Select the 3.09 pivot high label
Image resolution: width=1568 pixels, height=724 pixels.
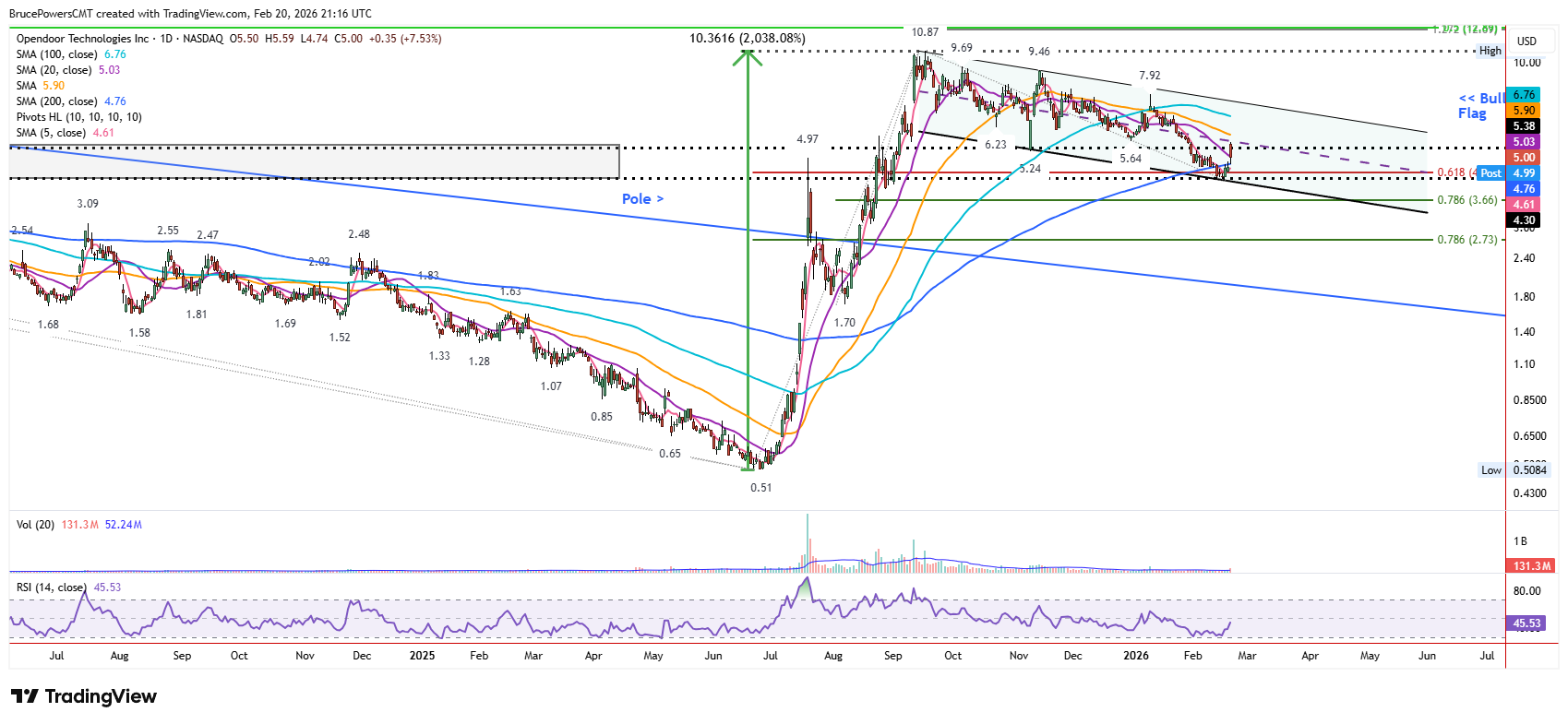click(88, 204)
